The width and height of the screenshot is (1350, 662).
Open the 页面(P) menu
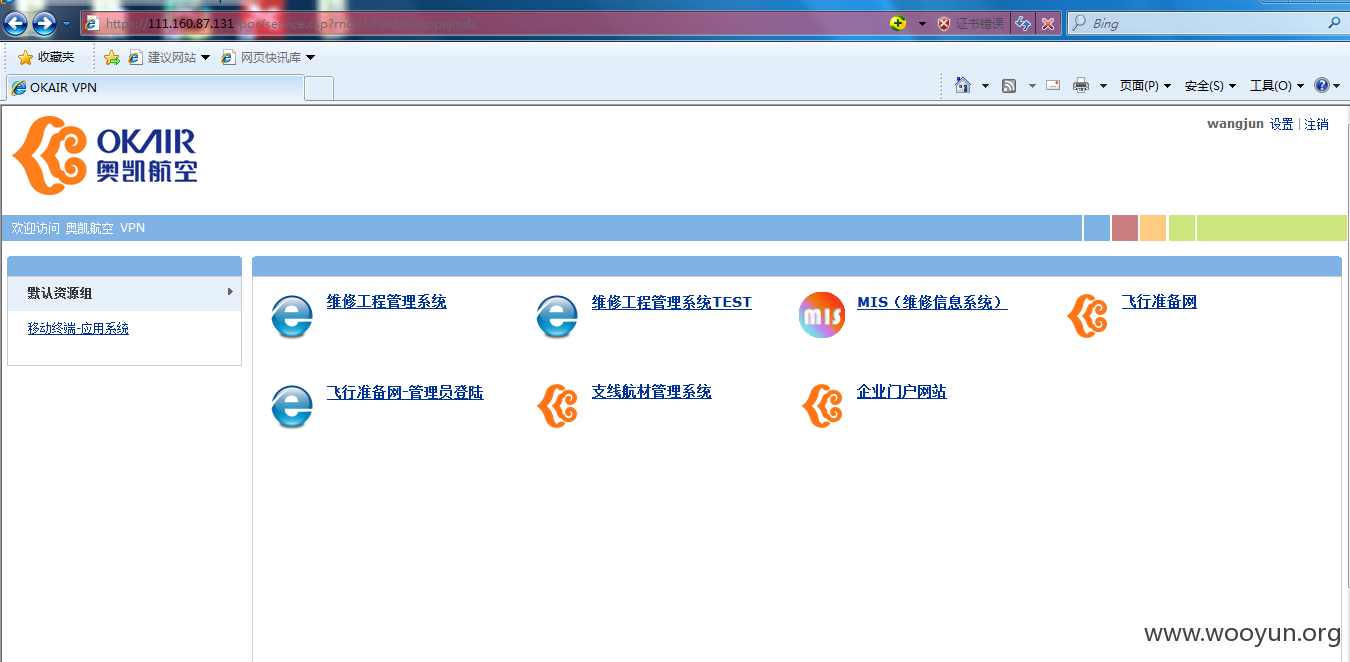1145,86
